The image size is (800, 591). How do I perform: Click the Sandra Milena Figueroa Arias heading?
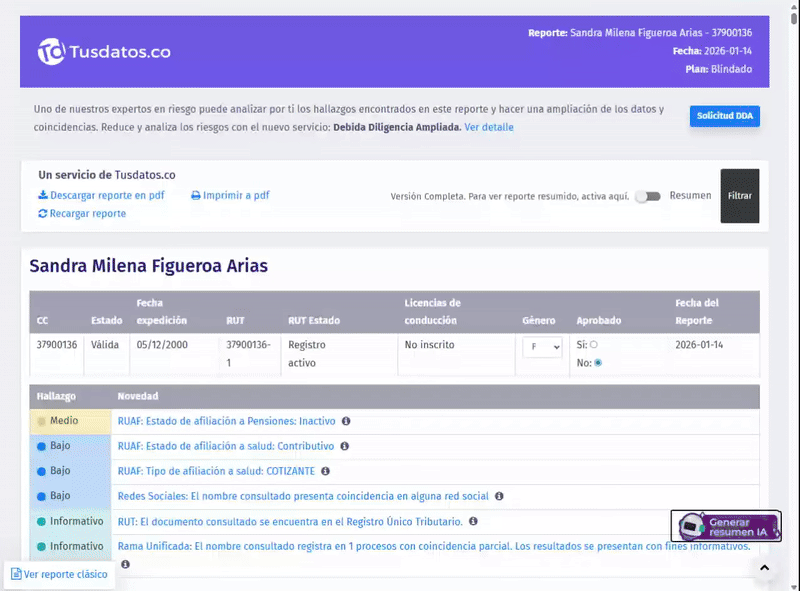pos(148,266)
